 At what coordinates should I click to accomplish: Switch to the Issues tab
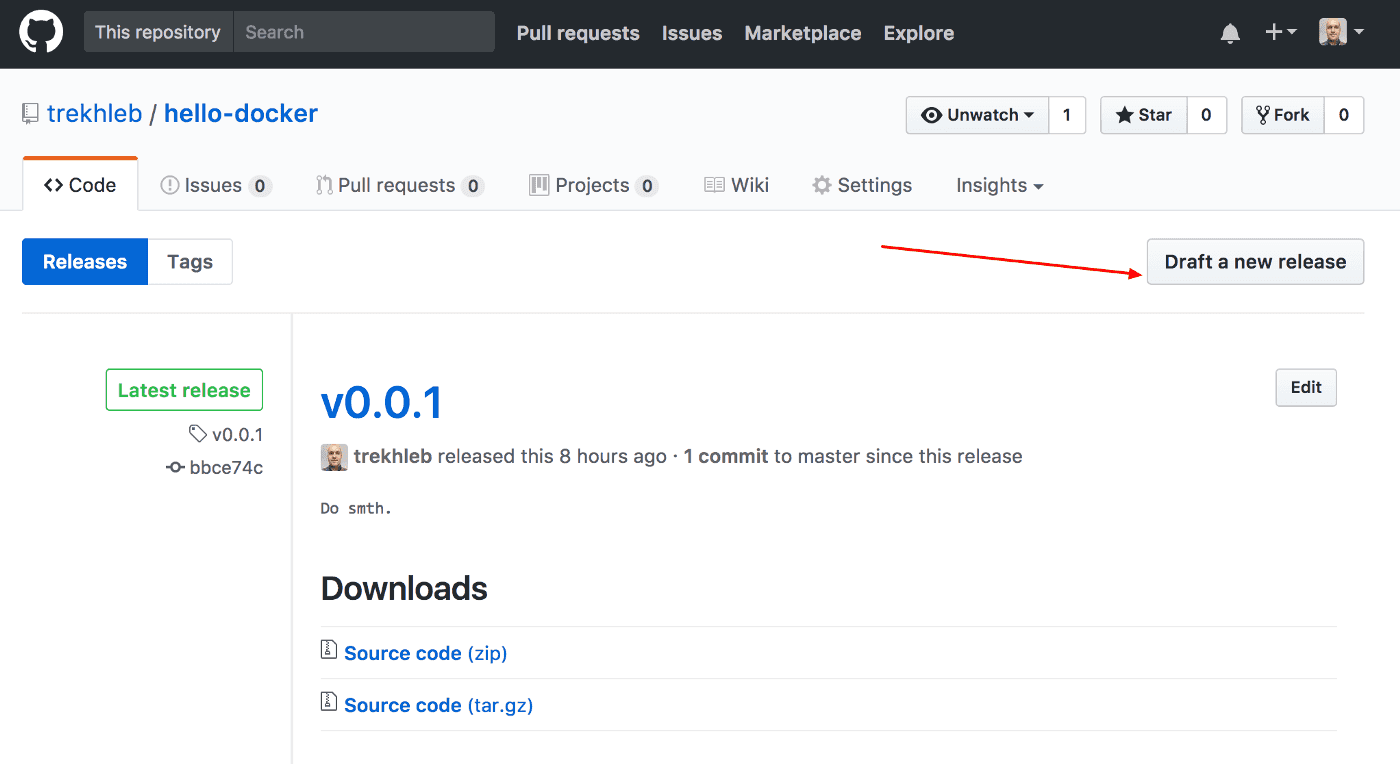[x=213, y=184]
